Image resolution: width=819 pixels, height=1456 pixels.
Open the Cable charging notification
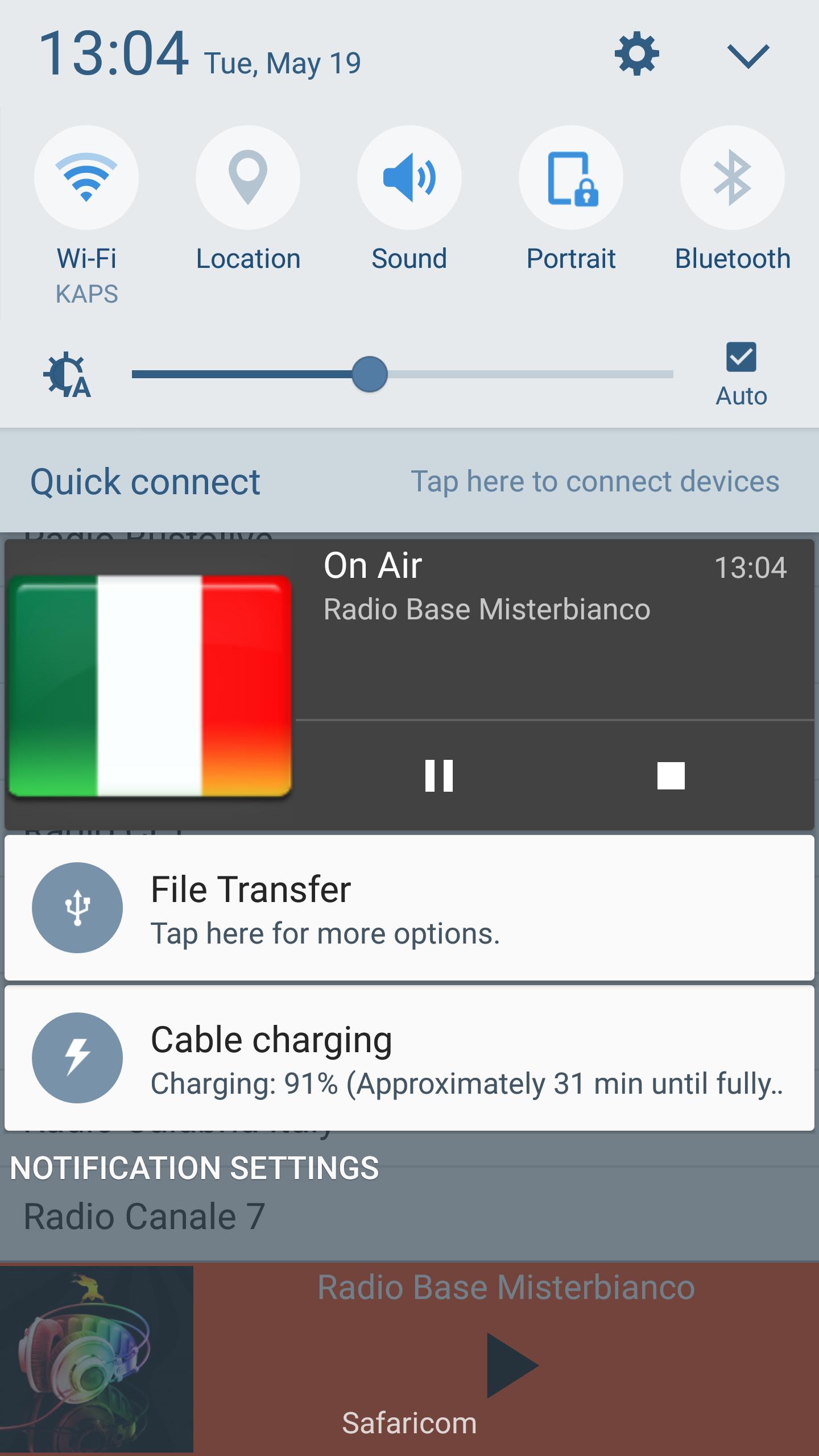[409, 1058]
